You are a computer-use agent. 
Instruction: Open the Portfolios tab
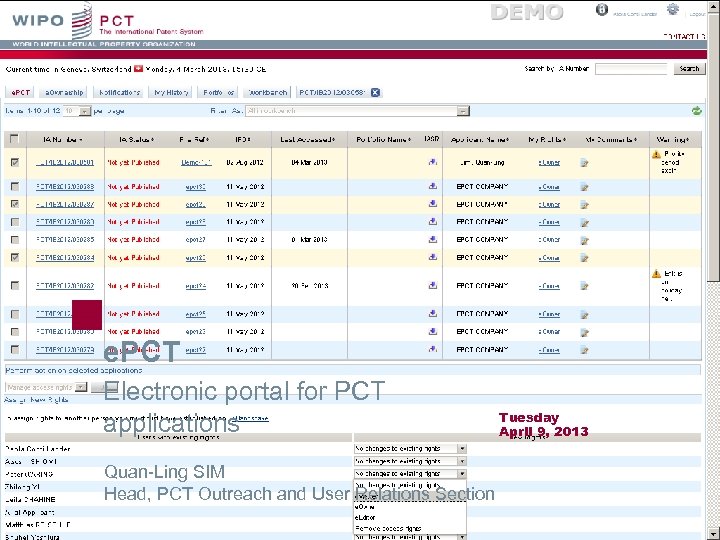pyautogui.click(x=218, y=92)
